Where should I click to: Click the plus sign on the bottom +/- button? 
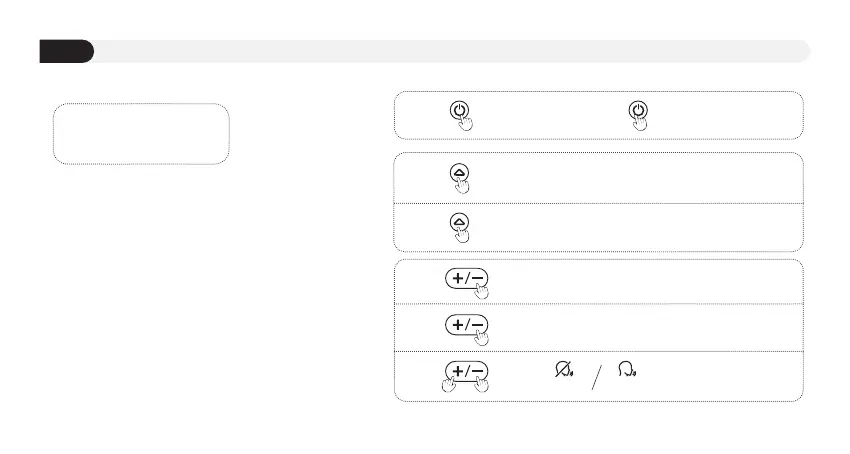pos(457,371)
